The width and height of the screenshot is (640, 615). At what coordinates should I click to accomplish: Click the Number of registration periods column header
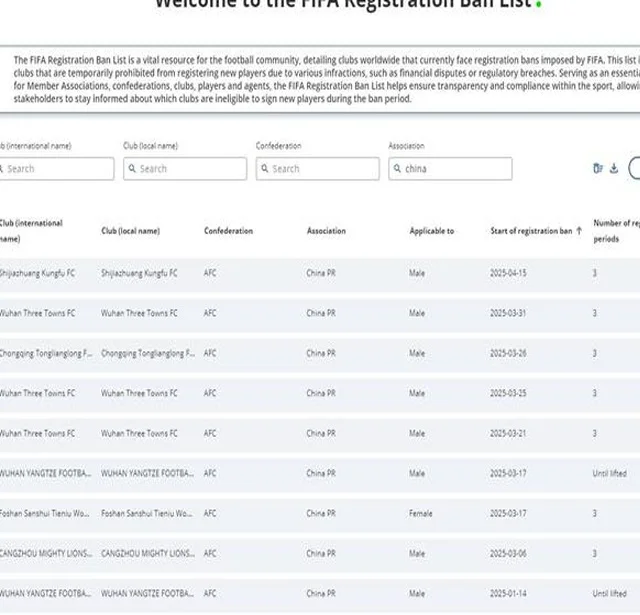[616, 231]
